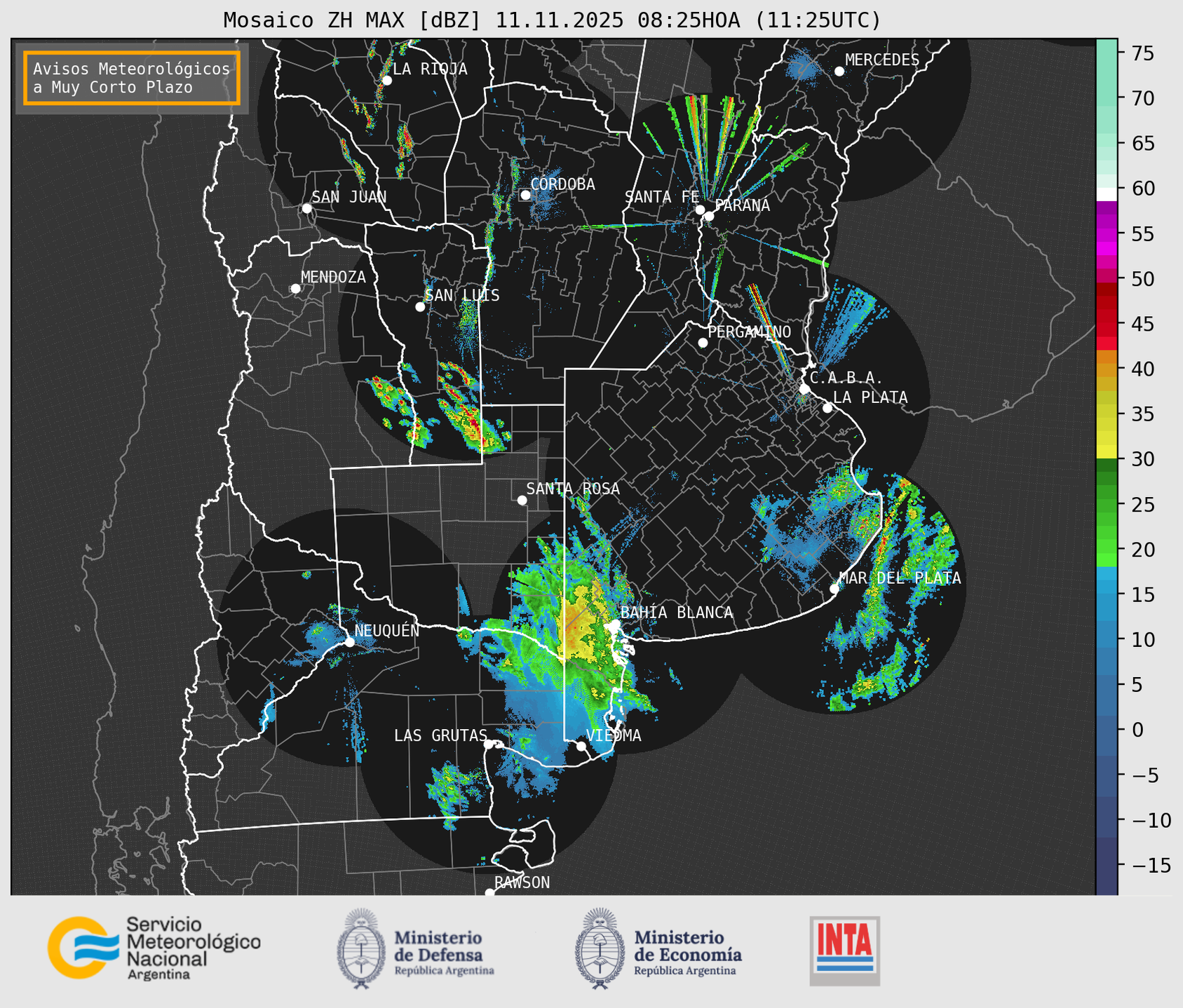Click the INTA logo
The image size is (1183, 1008).
point(845,951)
